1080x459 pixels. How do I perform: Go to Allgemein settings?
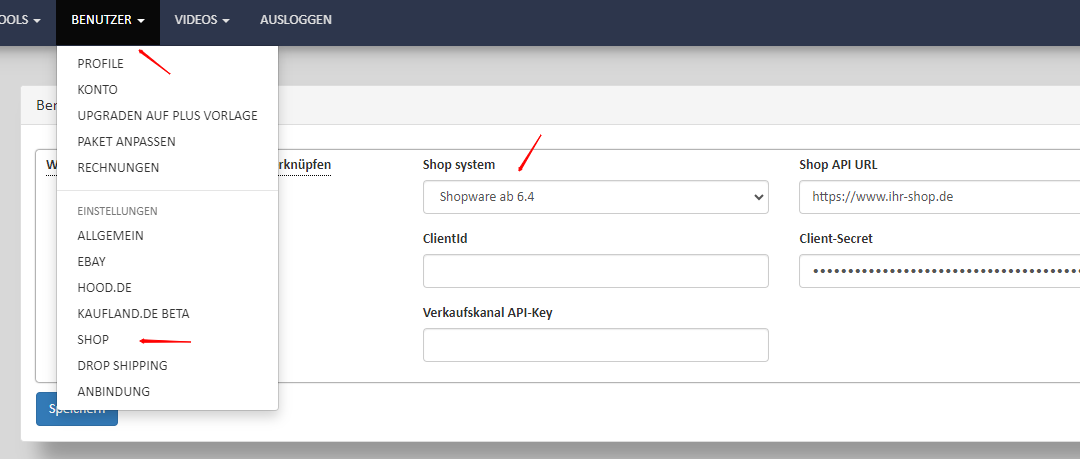(110, 236)
